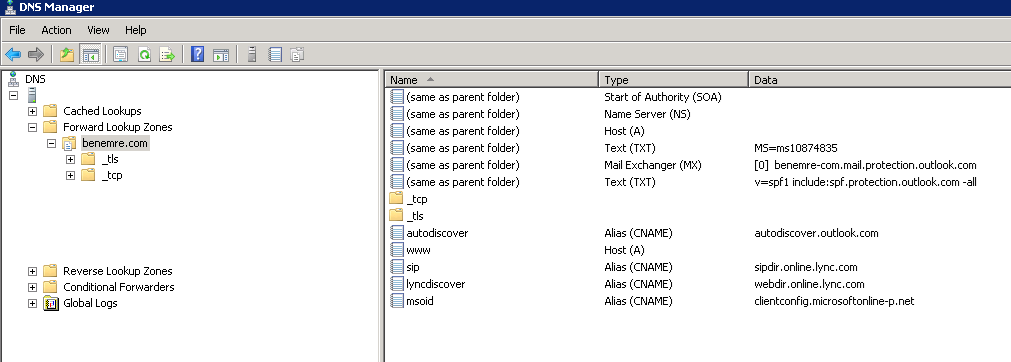Open Help with the blue question mark icon
This screenshot has height=362, width=1011.
click(x=198, y=55)
